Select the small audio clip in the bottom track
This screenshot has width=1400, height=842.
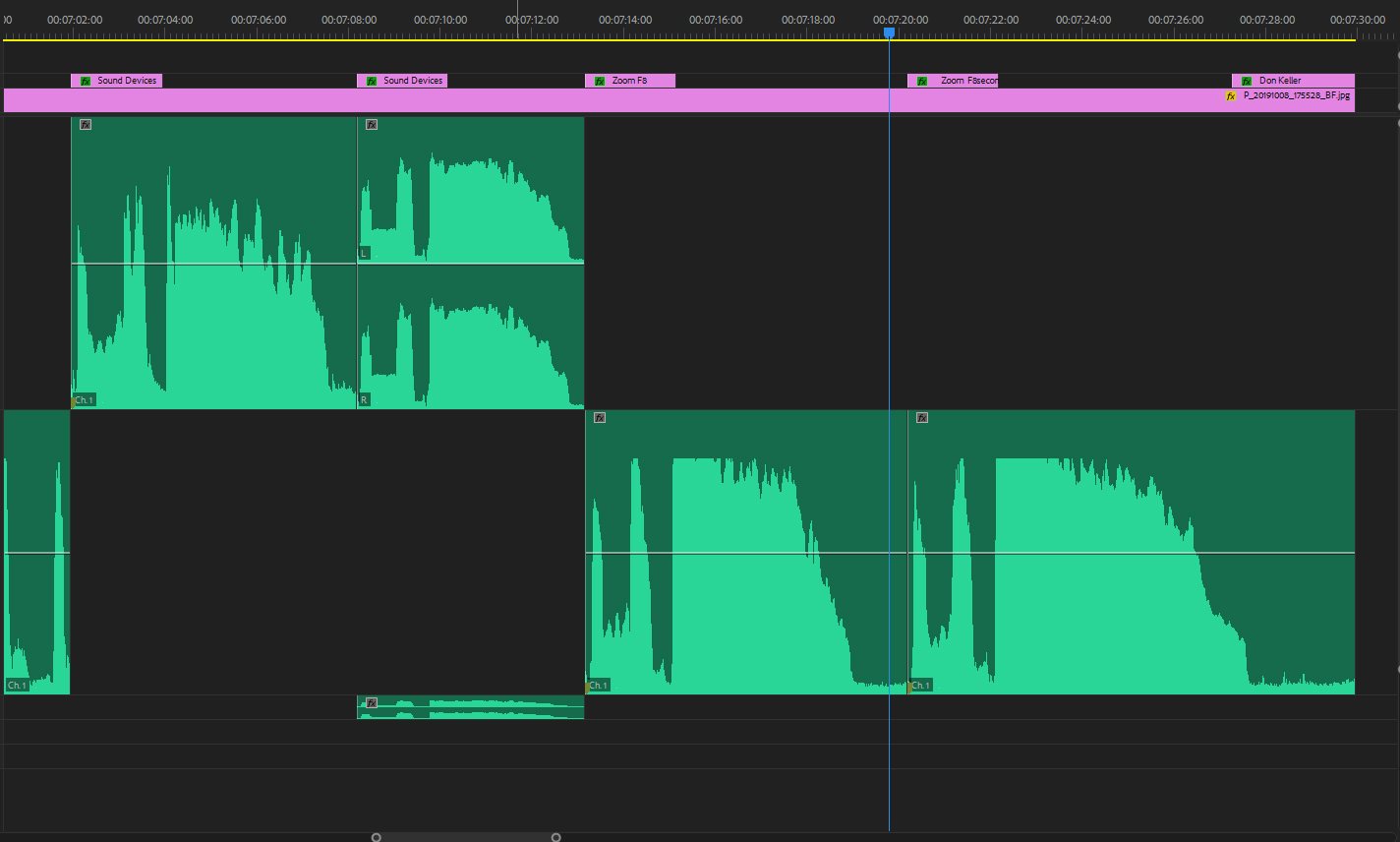(x=470, y=707)
